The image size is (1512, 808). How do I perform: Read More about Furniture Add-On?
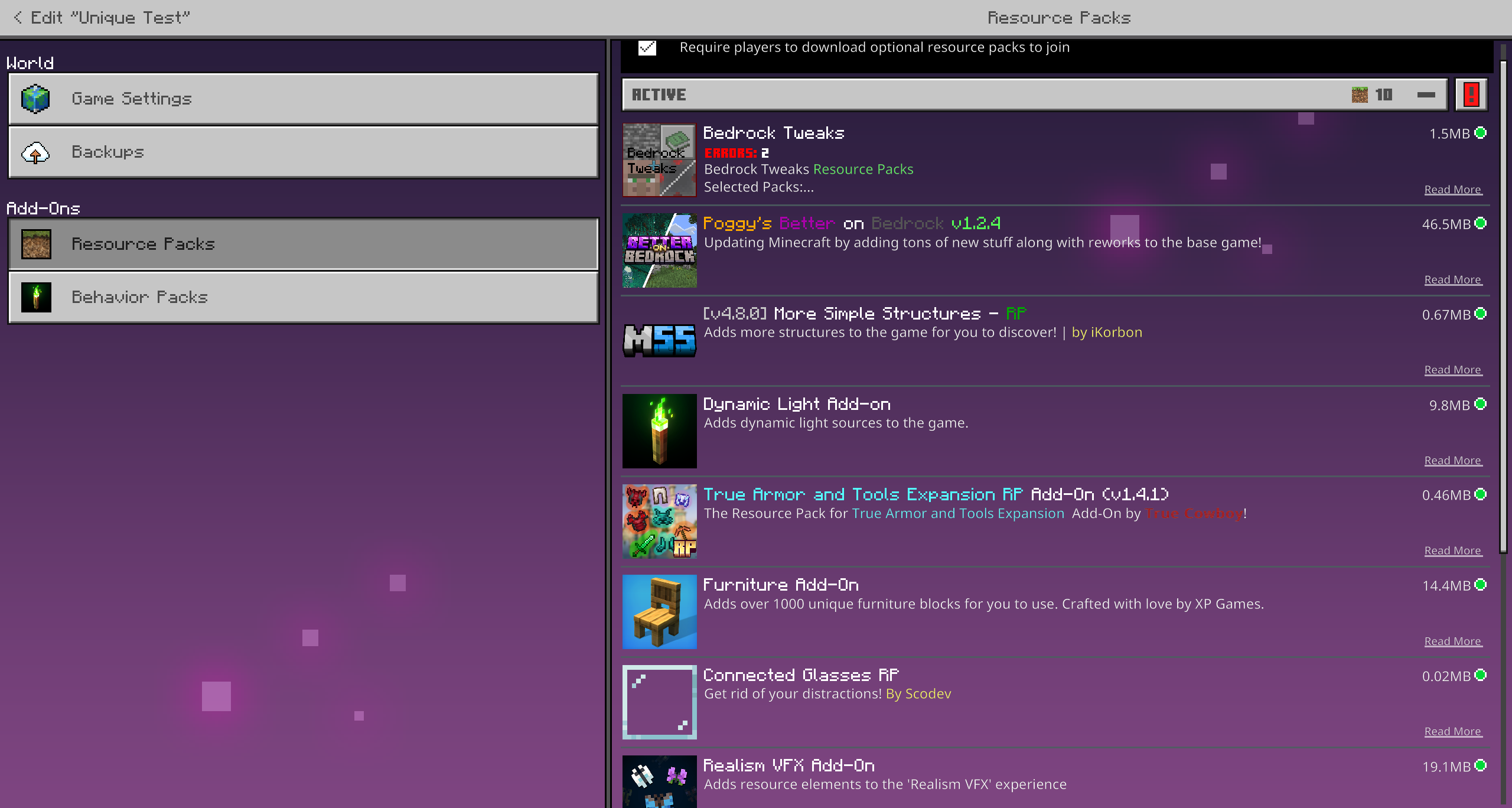(1452, 641)
